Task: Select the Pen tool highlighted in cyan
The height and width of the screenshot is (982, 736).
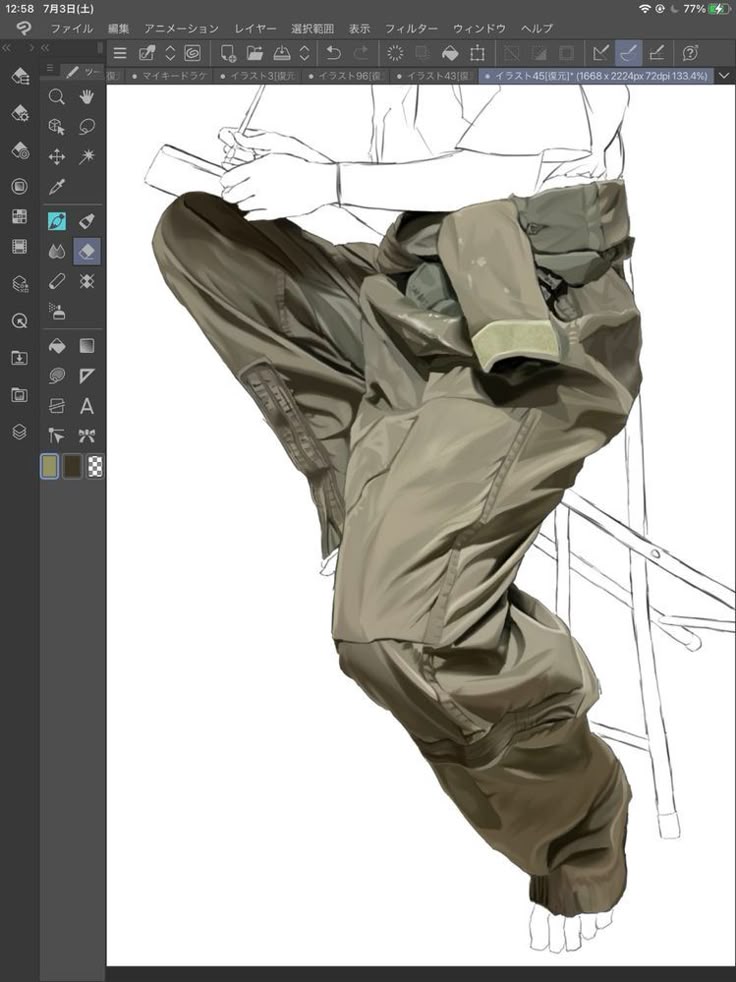Action: click(x=57, y=221)
